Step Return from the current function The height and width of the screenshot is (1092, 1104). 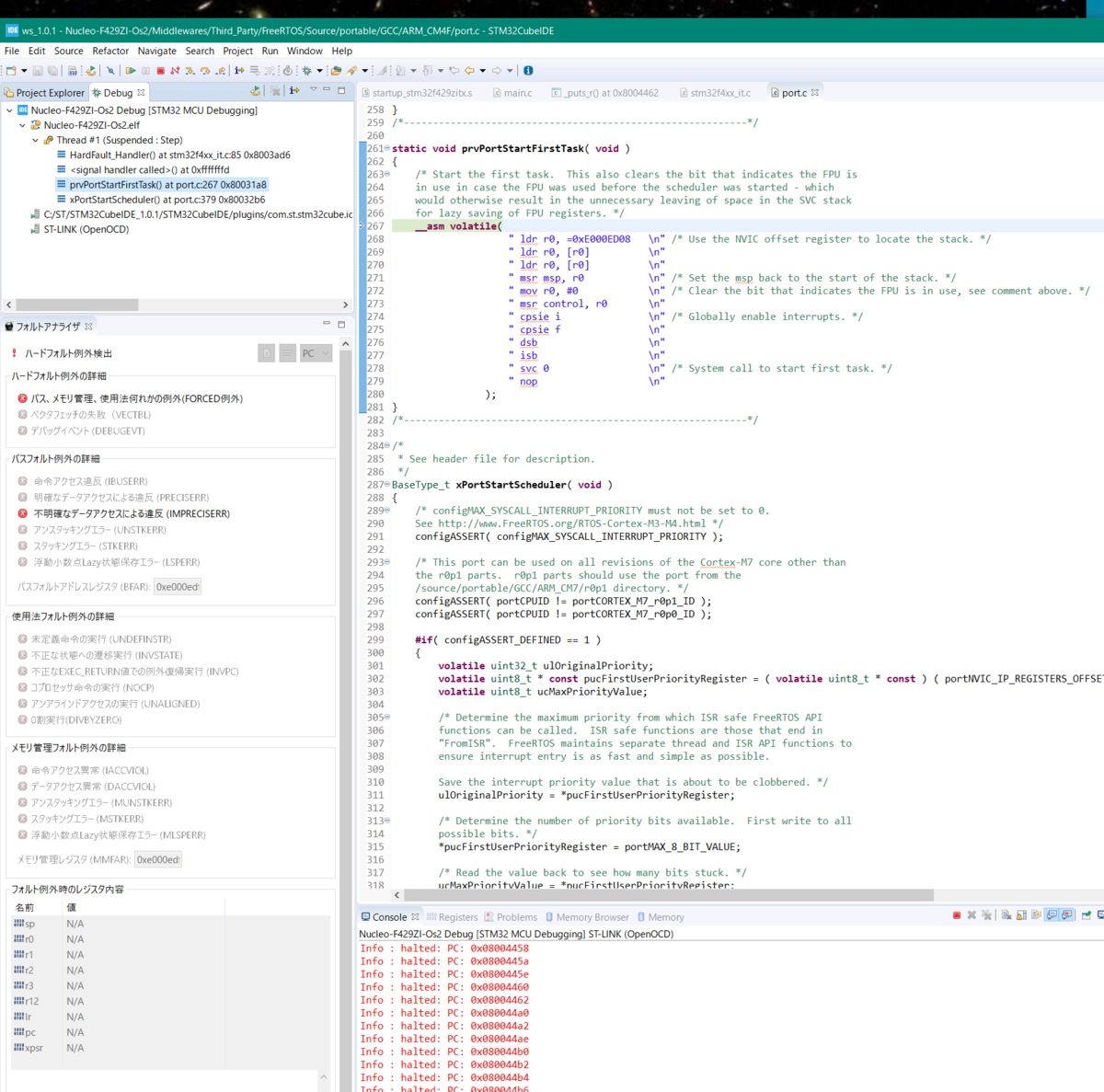tap(219, 71)
